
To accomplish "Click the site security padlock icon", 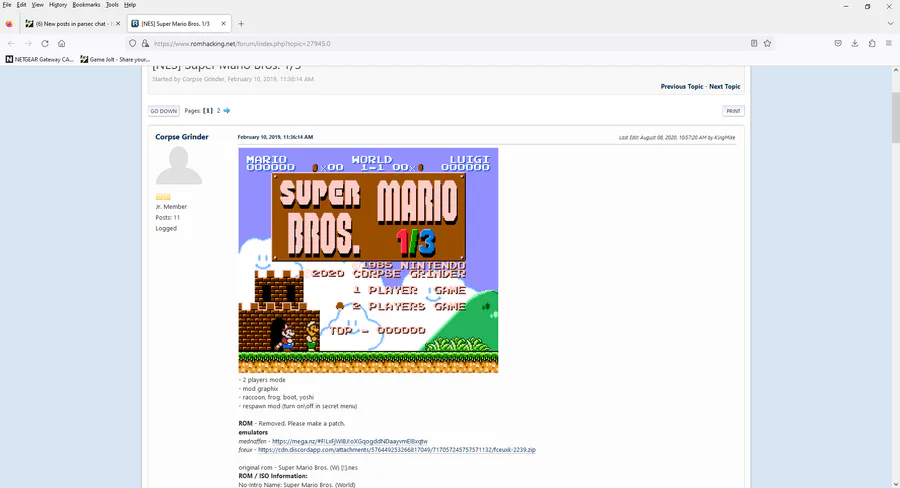I will (145, 44).
